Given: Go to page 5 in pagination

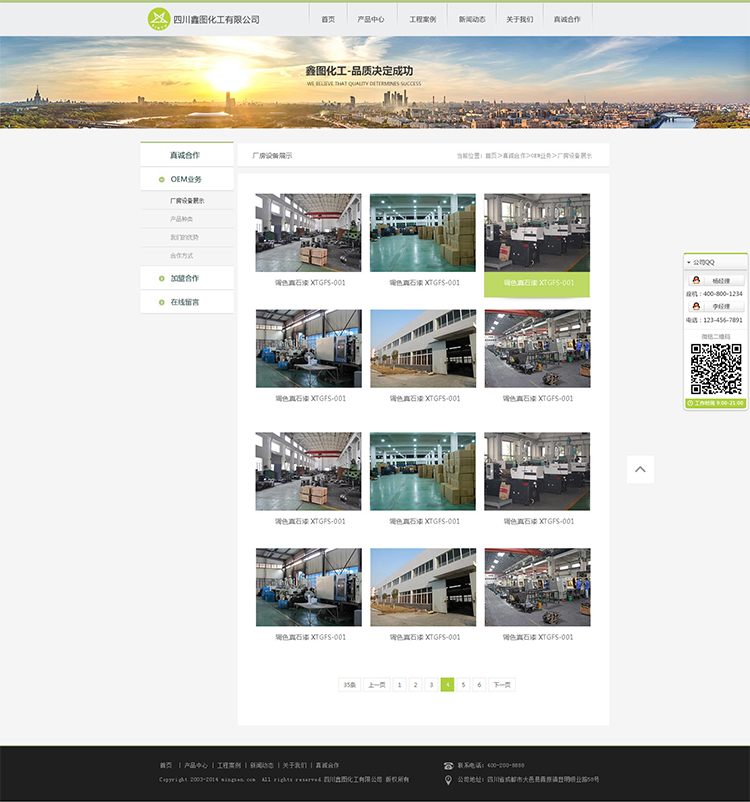Looking at the screenshot, I should click(463, 685).
